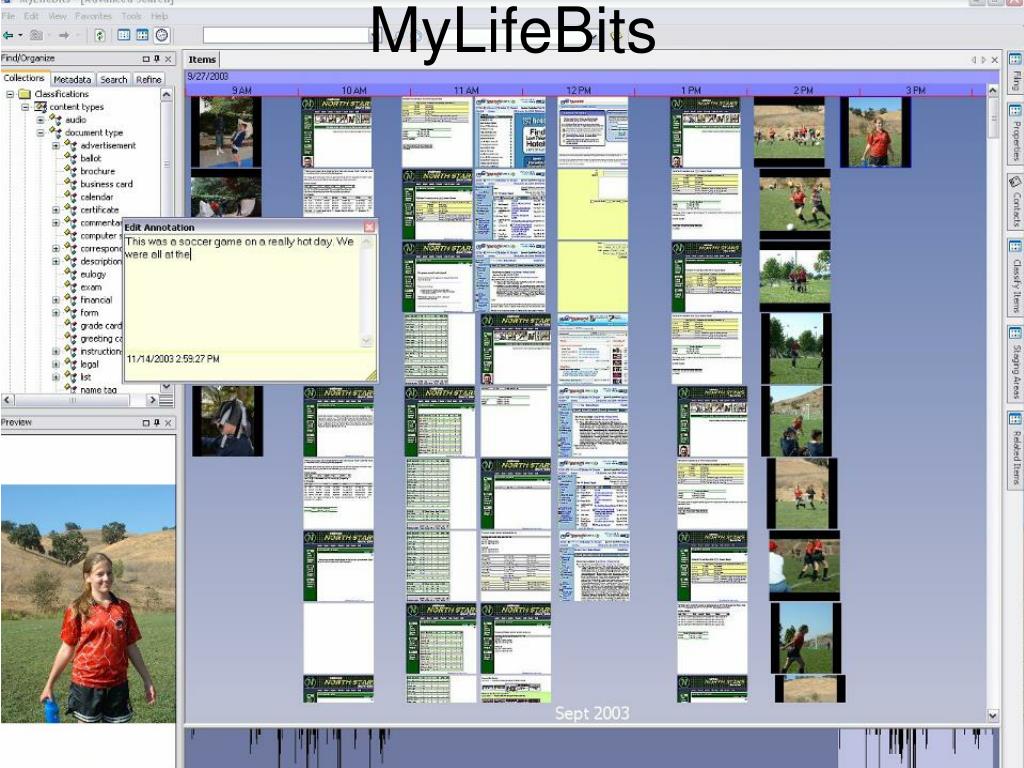Click the left tab-scroll arrow in Items pane

[x=974, y=60]
